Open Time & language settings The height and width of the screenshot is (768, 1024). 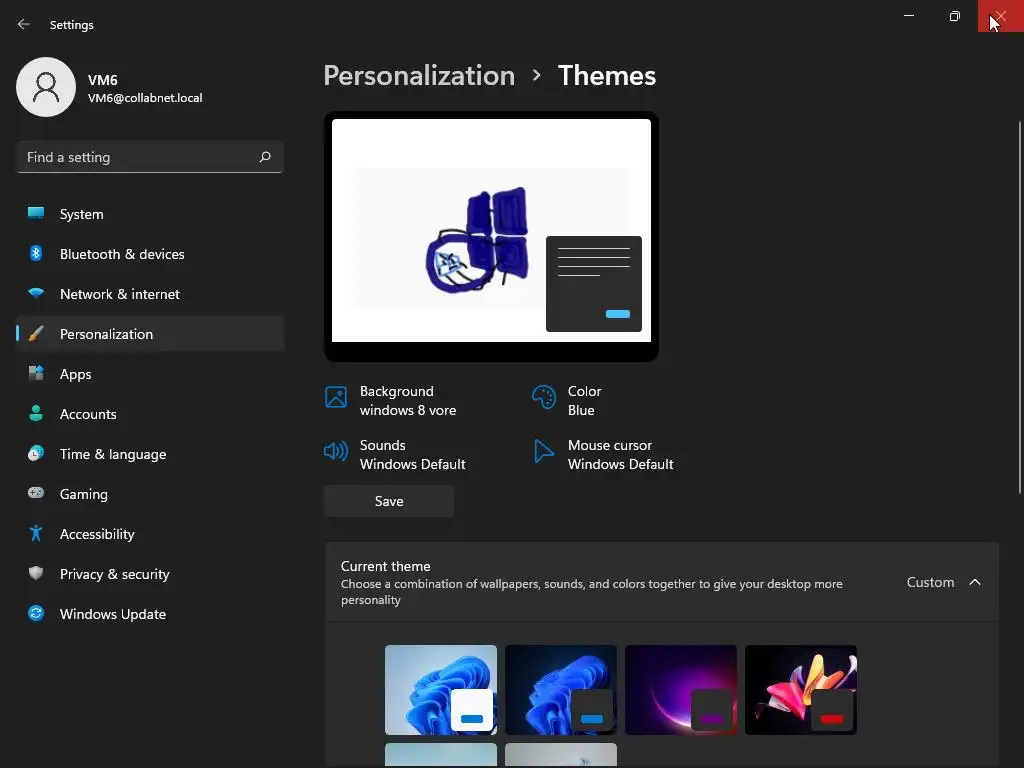click(150, 454)
